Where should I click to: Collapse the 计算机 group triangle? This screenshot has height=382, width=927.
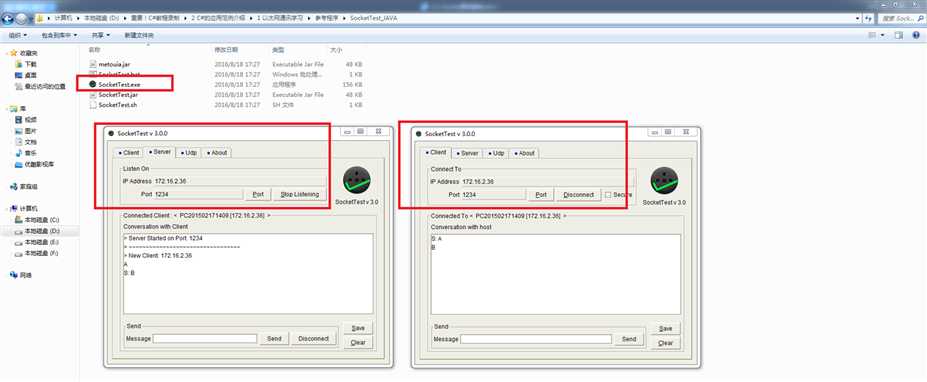tap(7, 209)
